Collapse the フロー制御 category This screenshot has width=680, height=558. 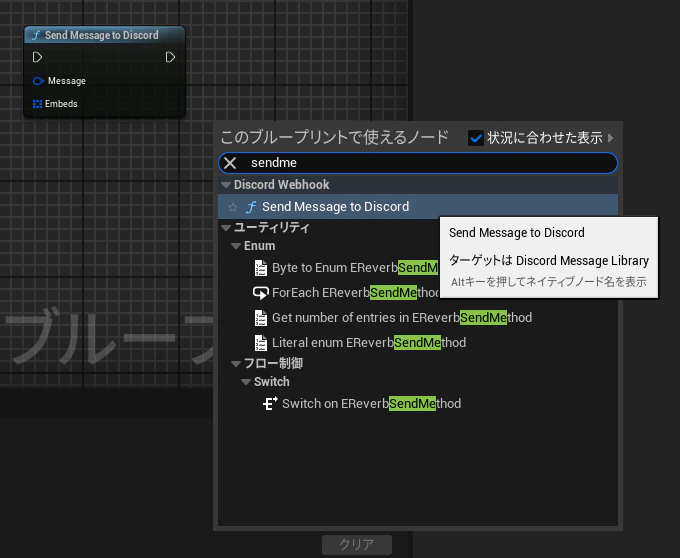pyautogui.click(x=236, y=363)
